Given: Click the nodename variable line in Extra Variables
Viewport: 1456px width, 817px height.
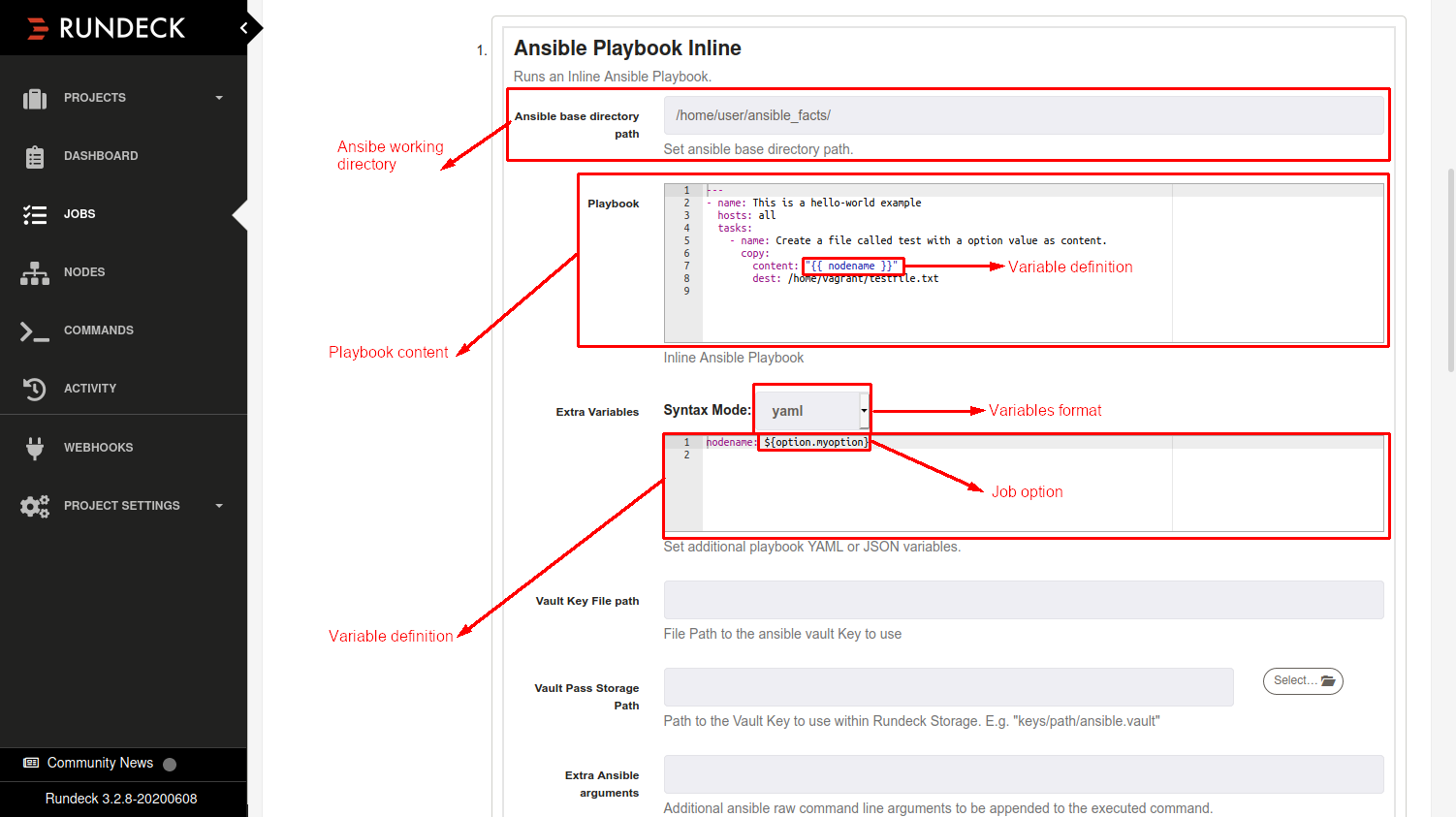Looking at the screenshot, I should click(x=787, y=442).
